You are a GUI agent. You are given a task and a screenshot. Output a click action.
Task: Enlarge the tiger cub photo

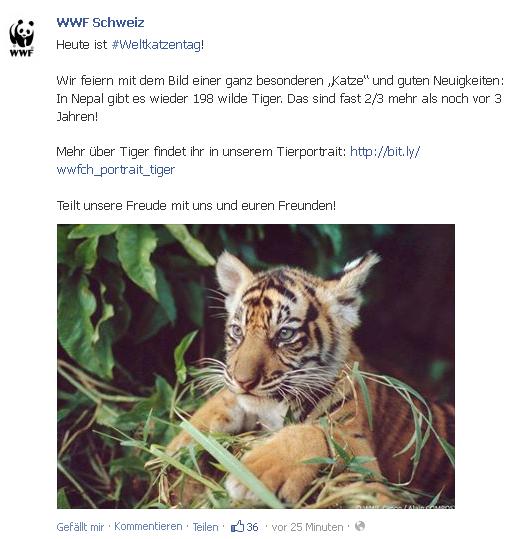point(256,366)
